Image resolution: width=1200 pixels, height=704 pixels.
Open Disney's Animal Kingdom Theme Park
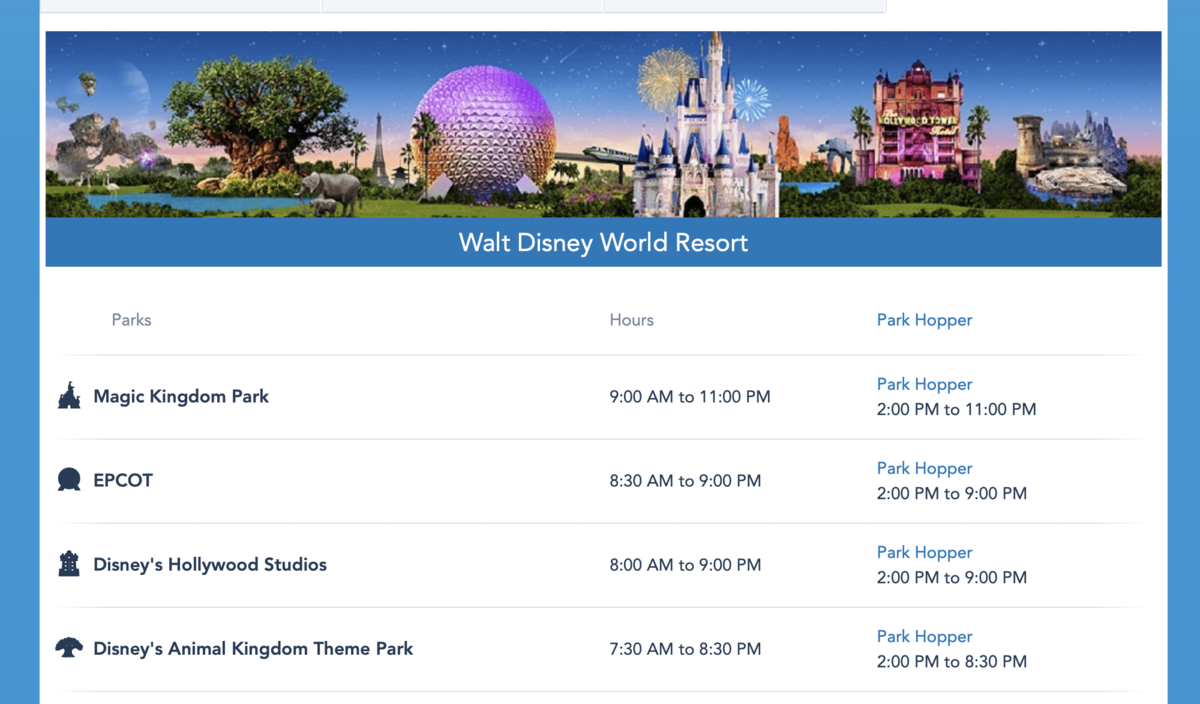[x=253, y=648]
